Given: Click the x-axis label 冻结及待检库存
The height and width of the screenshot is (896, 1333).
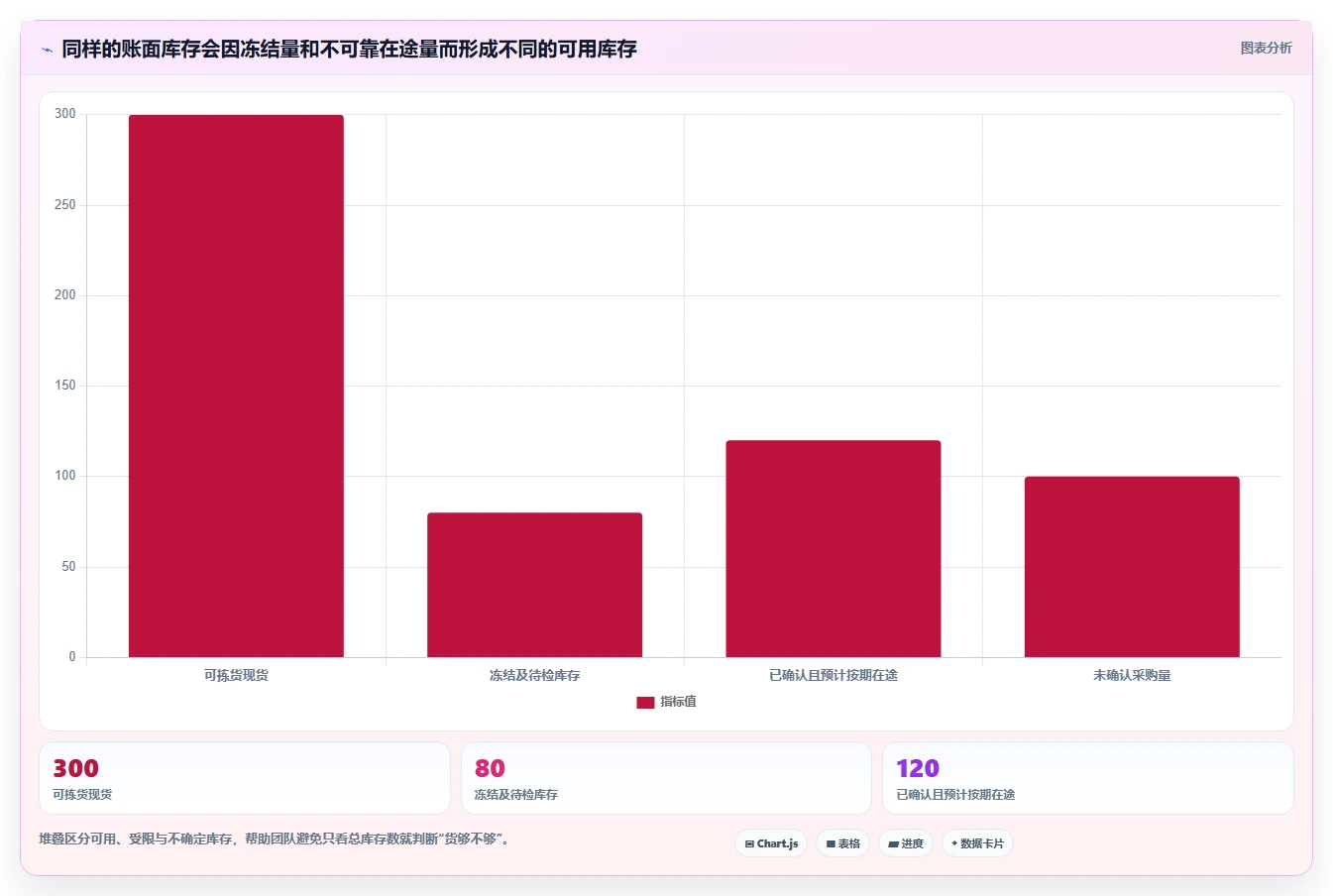Looking at the screenshot, I should point(534,675).
